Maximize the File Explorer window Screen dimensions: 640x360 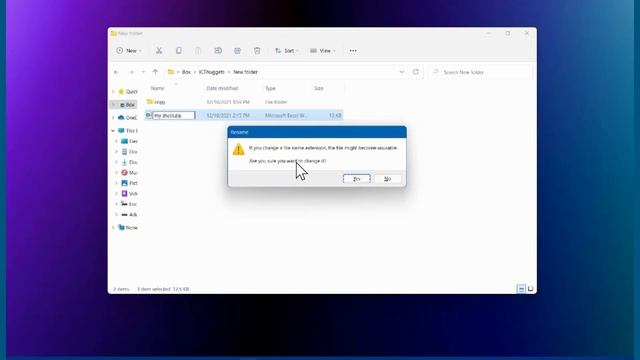tap(508, 33)
